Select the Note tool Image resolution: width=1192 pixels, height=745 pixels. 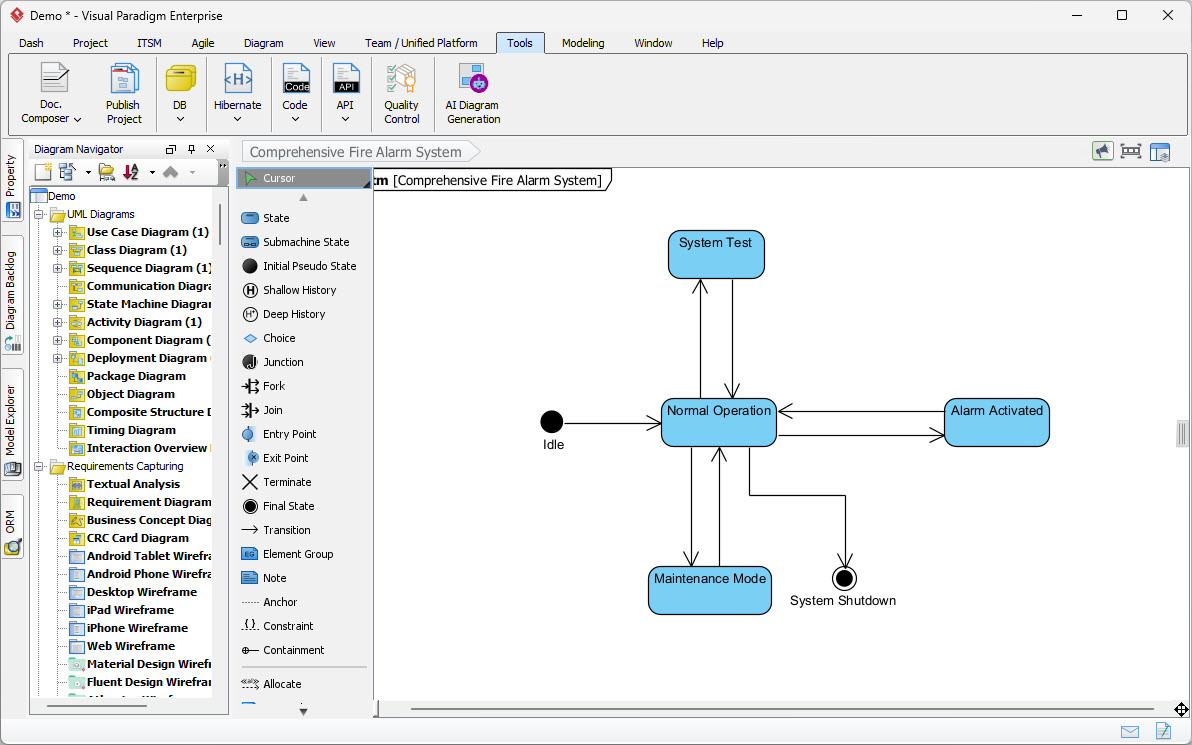tap(264, 579)
